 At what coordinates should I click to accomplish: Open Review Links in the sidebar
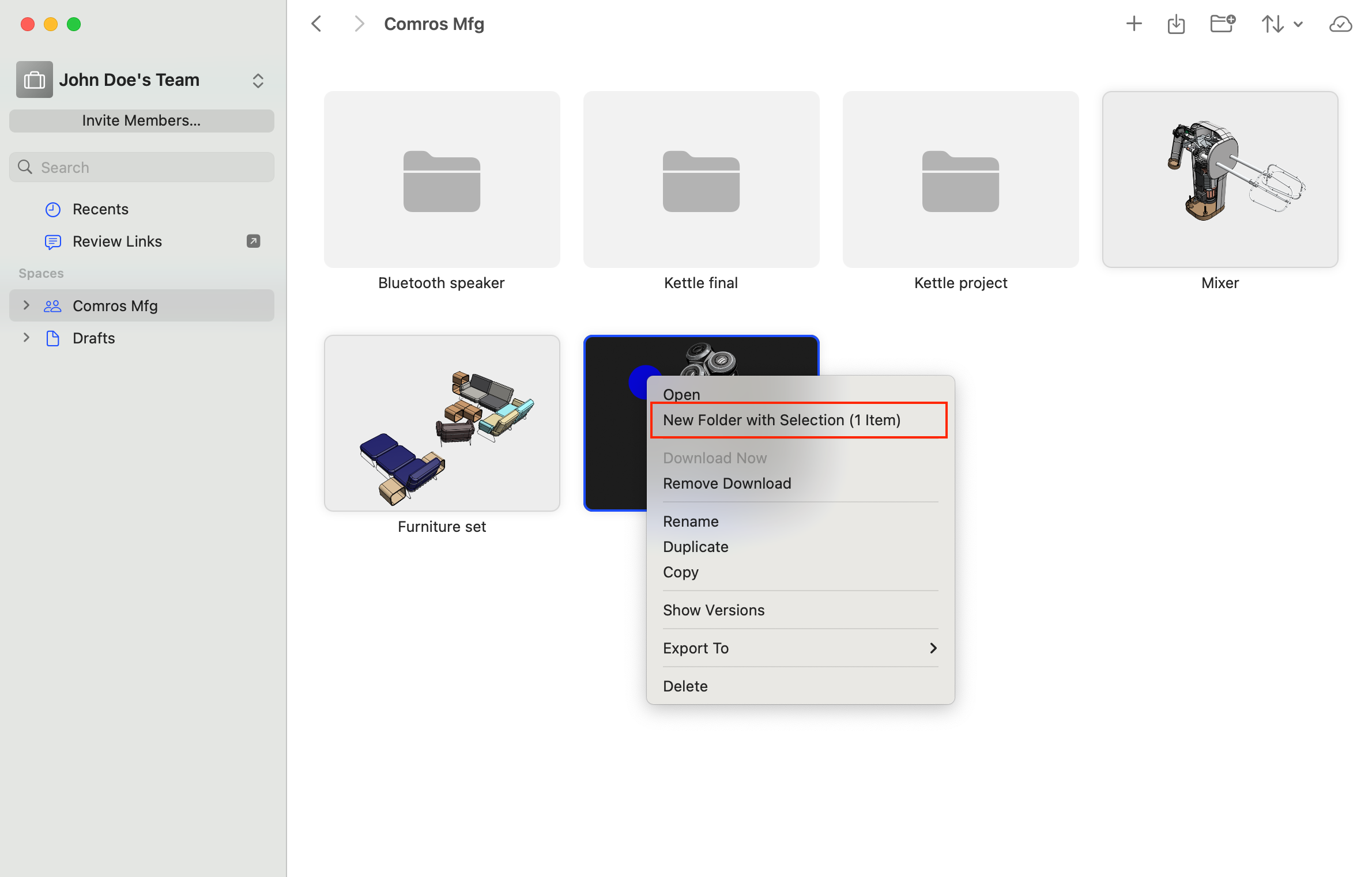tap(142, 241)
